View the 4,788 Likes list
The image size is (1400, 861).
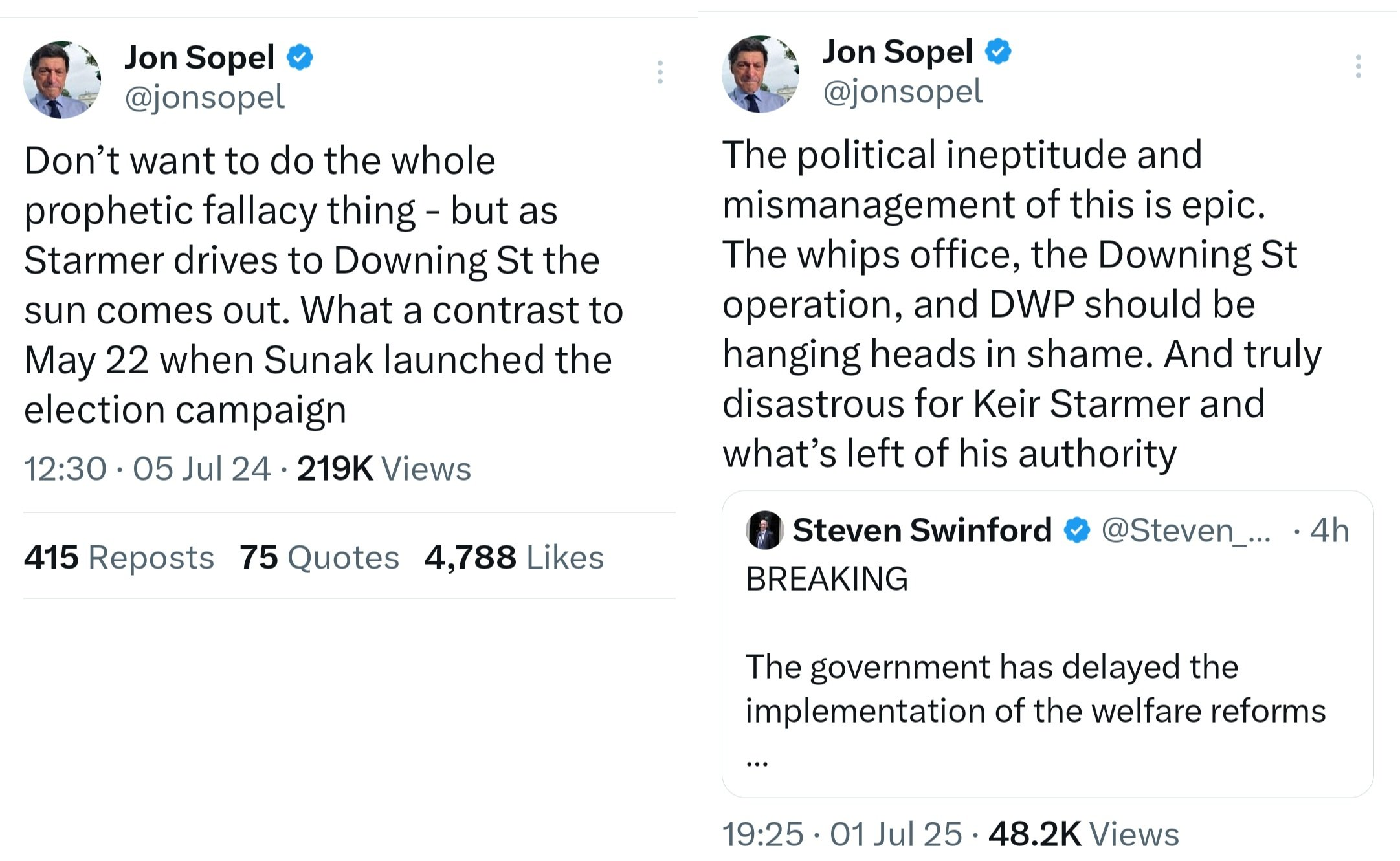[x=514, y=557]
